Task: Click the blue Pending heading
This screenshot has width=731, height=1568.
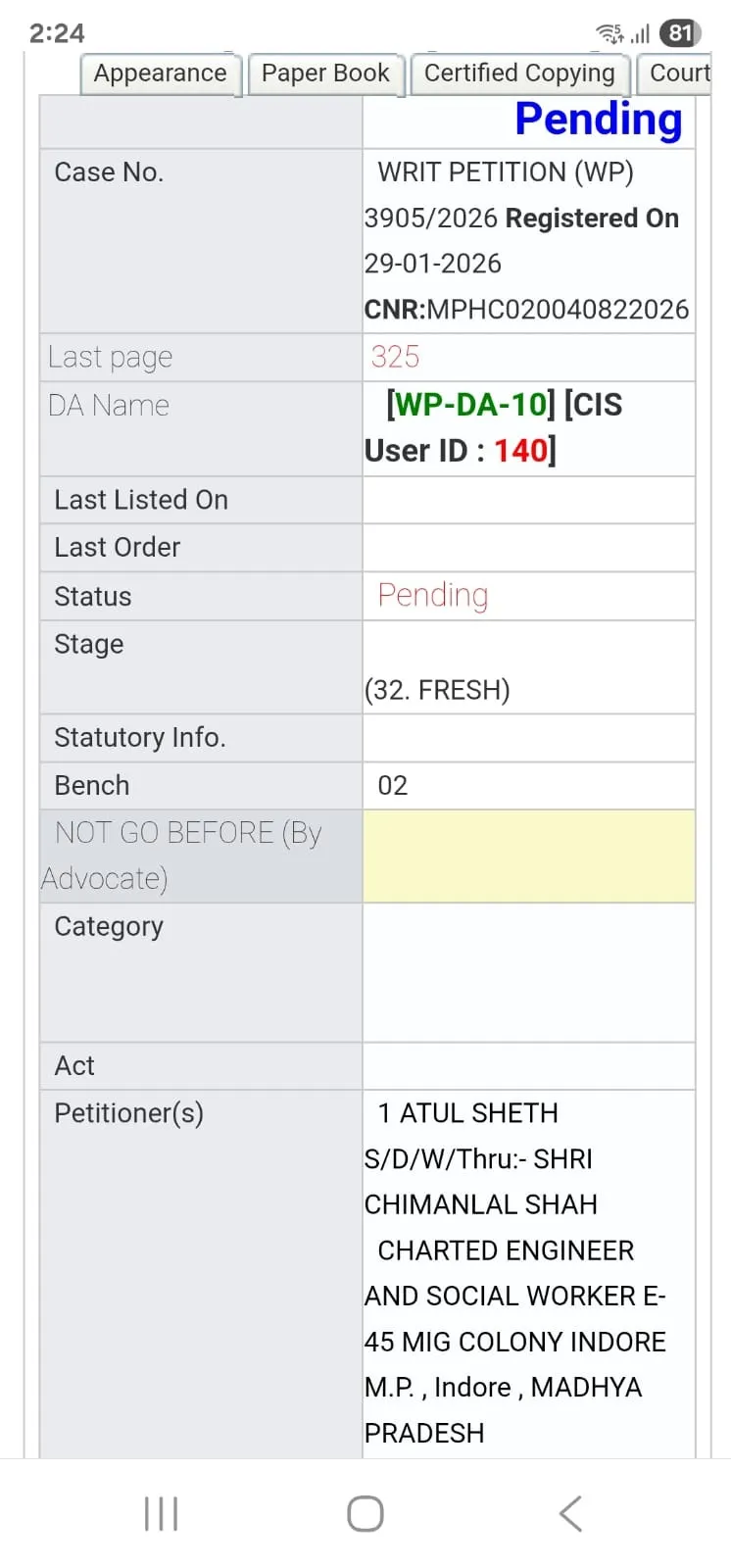Action: point(598,120)
